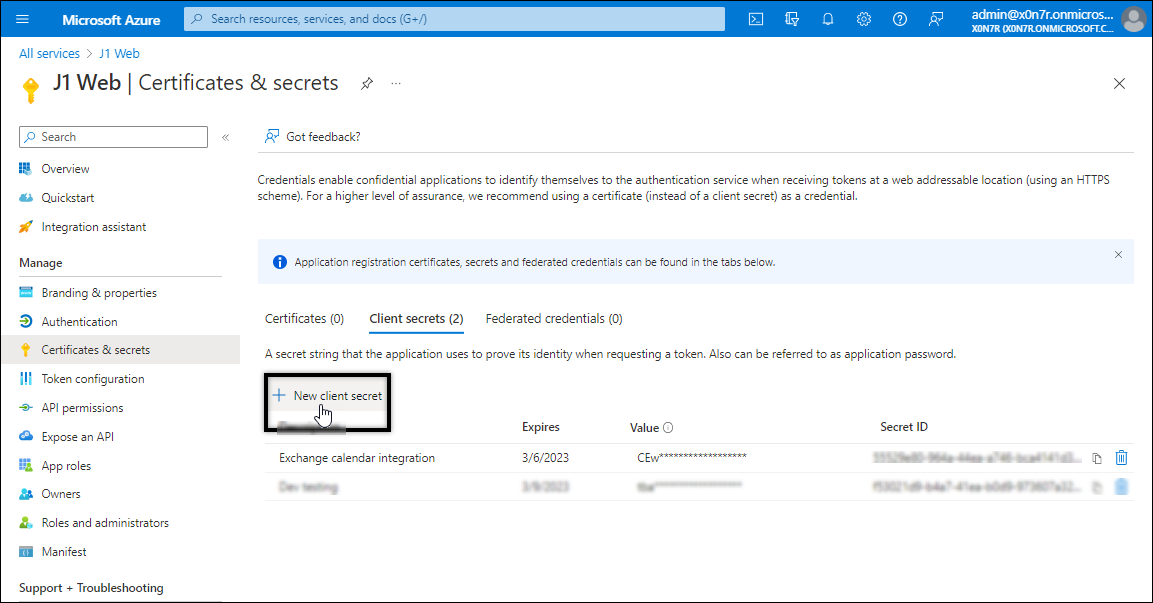This screenshot has width=1153, height=603.
Task: Click the feedback icon in top bar
Action: tap(936, 19)
